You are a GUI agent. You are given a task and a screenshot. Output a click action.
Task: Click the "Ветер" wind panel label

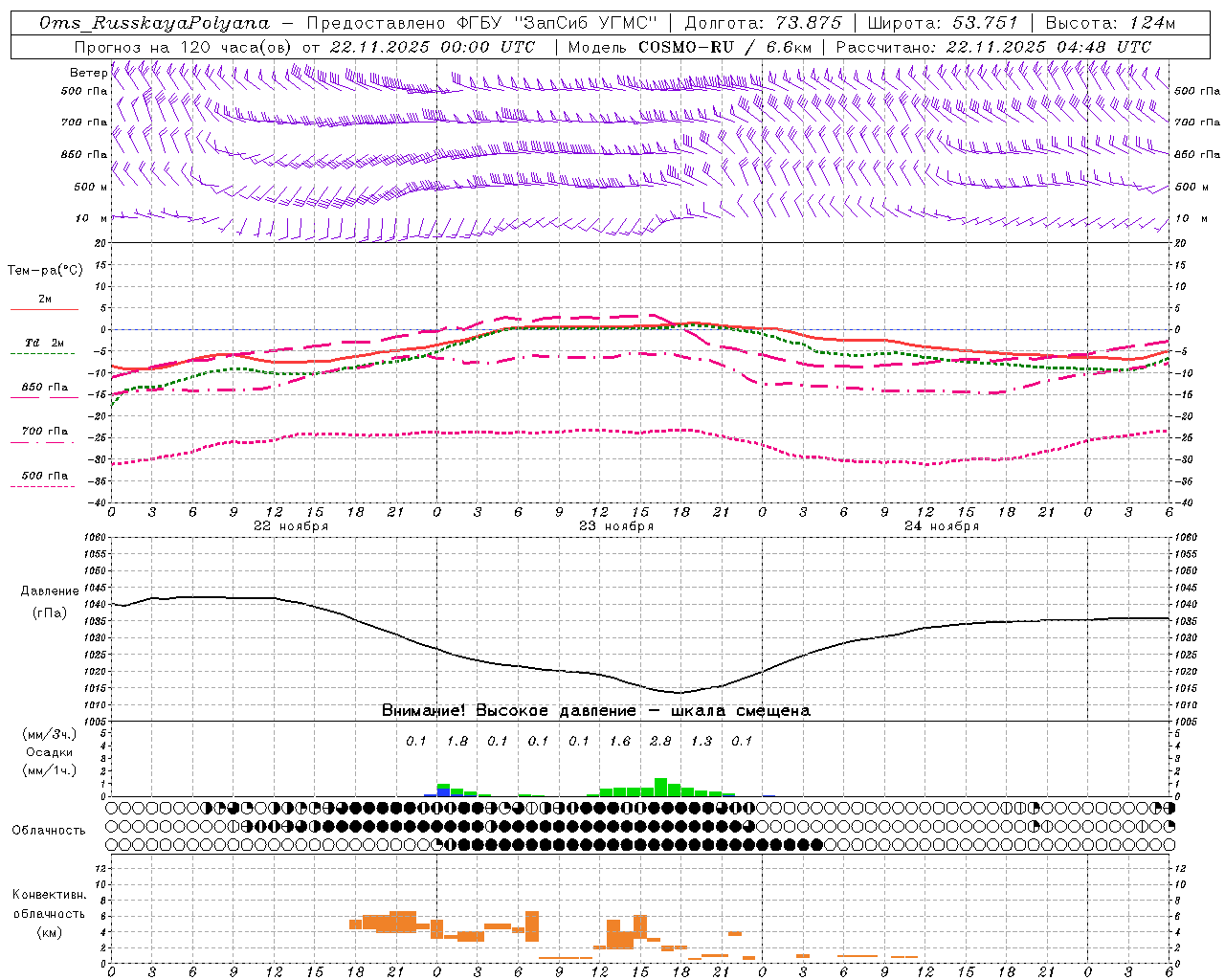(x=88, y=73)
